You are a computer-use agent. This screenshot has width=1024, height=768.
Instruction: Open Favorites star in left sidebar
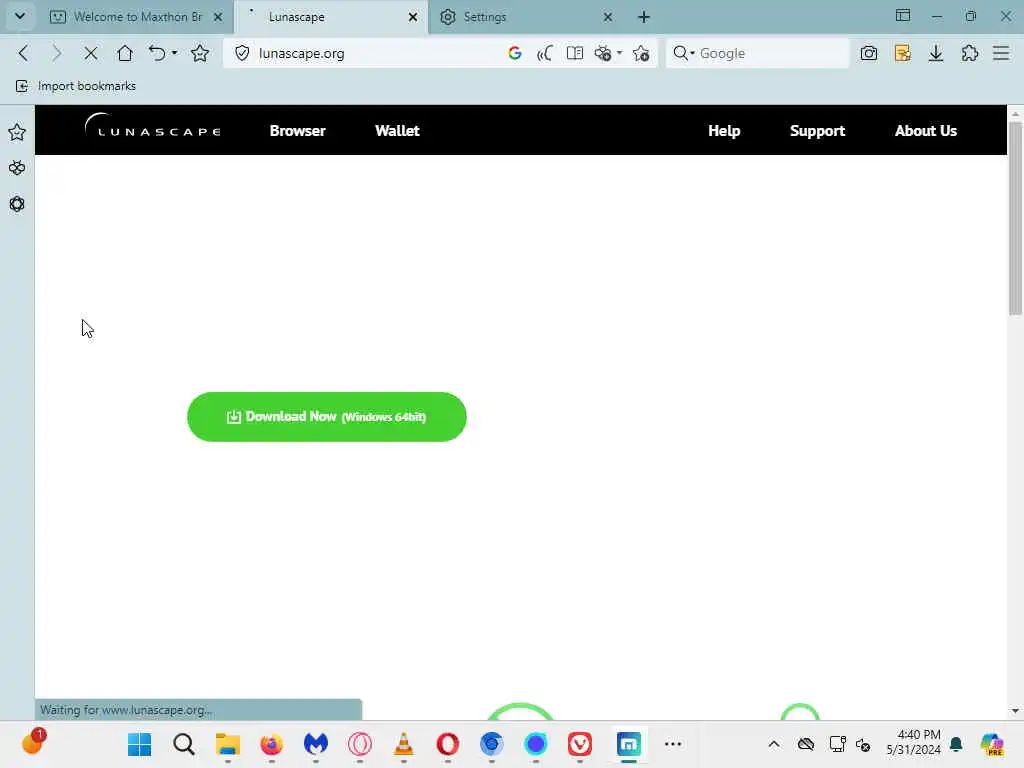[17, 133]
